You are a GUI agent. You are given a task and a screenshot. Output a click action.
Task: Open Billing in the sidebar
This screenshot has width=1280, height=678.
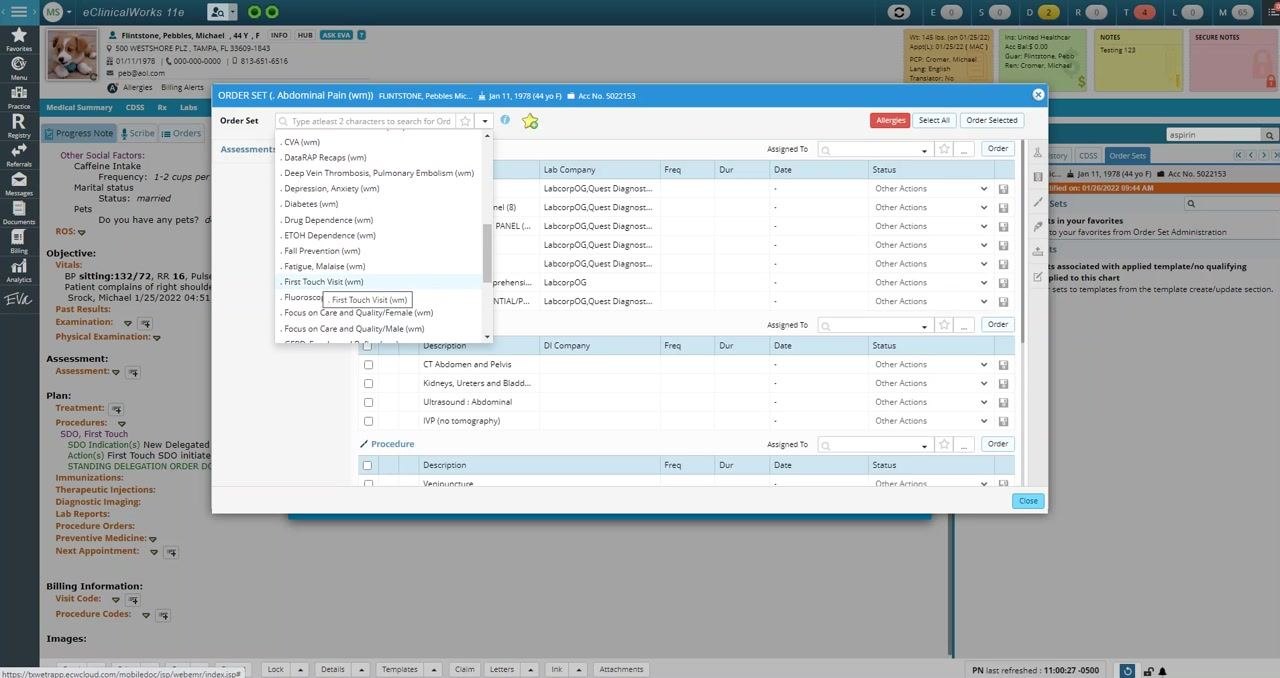tap(18, 242)
